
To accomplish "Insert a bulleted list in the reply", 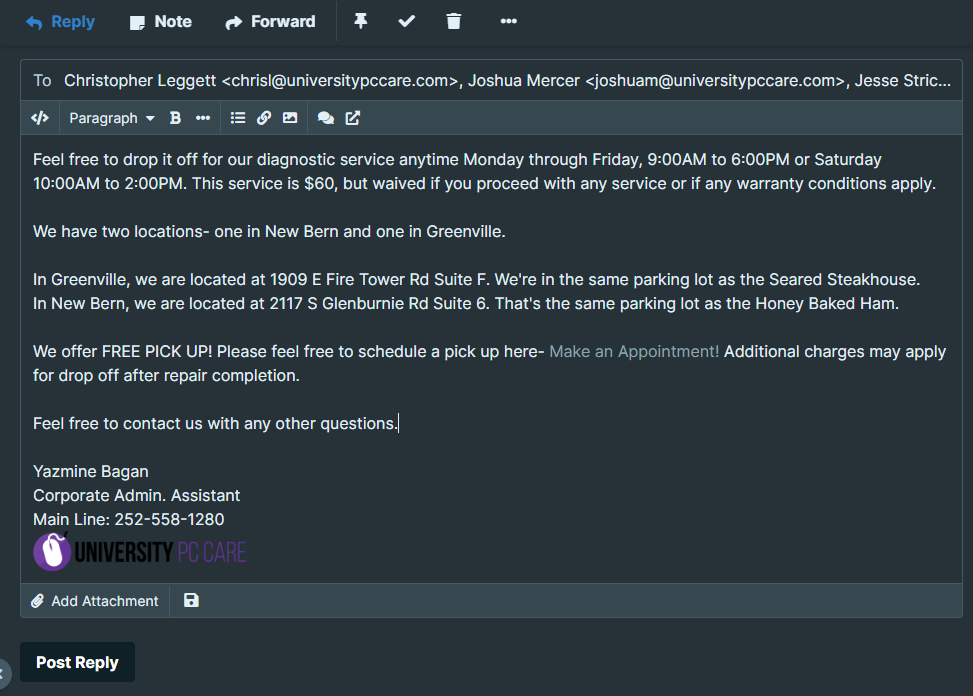I will (238, 118).
